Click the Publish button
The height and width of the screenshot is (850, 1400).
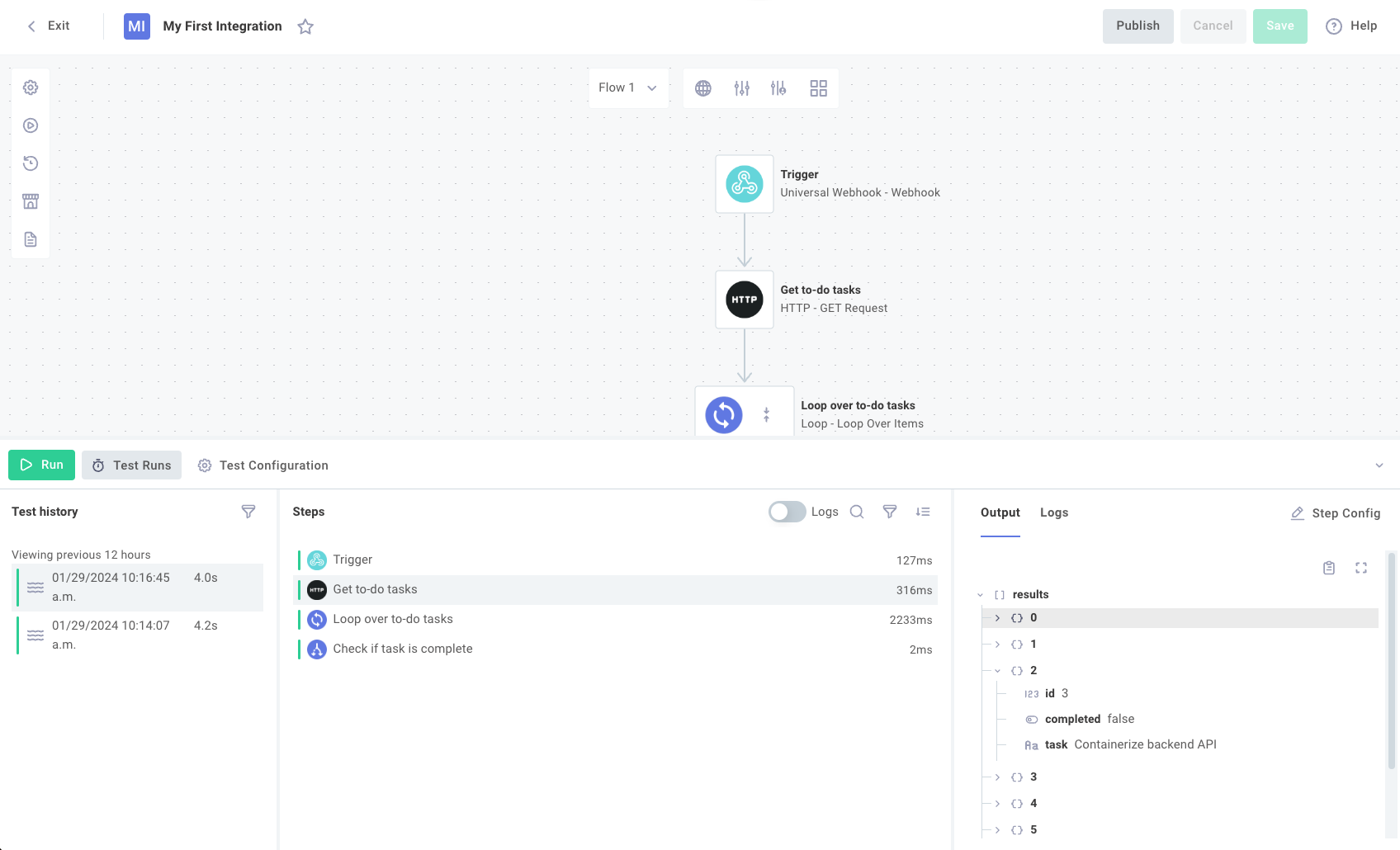pyautogui.click(x=1137, y=26)
